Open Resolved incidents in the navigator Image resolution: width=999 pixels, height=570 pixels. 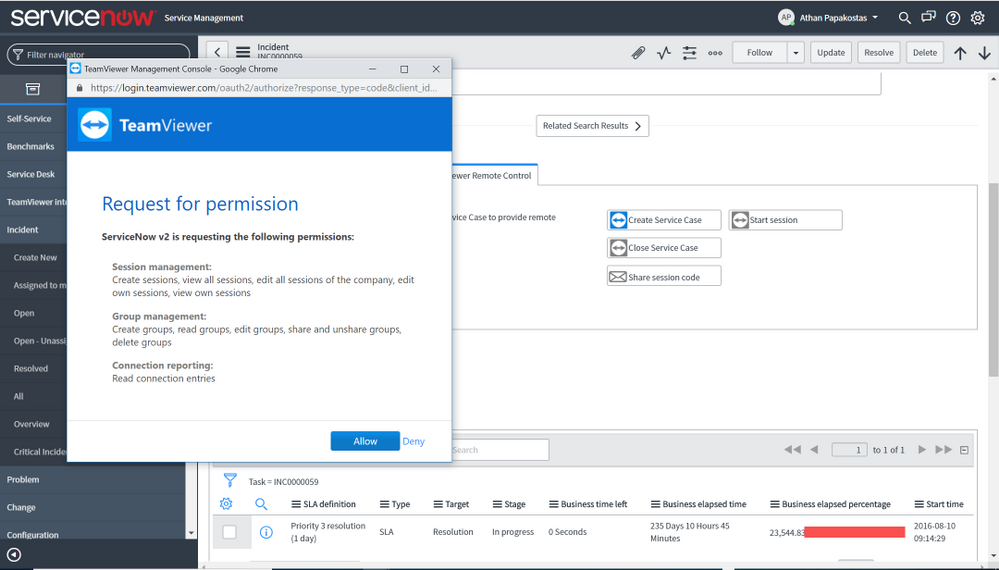pos(31,369)
